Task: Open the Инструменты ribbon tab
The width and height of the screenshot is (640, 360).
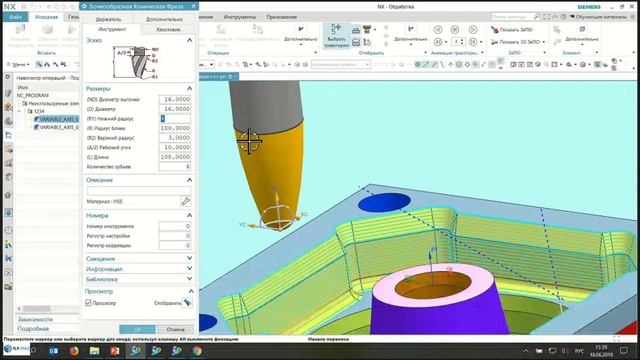Action: [240, 17]
